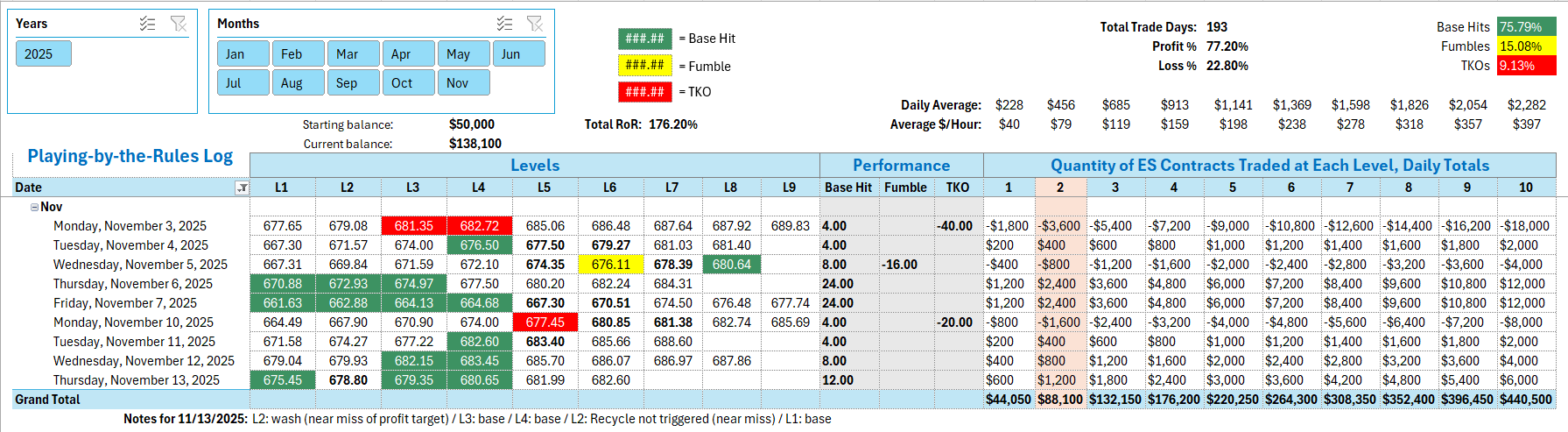Clear the filter on the Years slicer
The height and width of the screenshot is (432, 1568).
click(x=179, y=24)
